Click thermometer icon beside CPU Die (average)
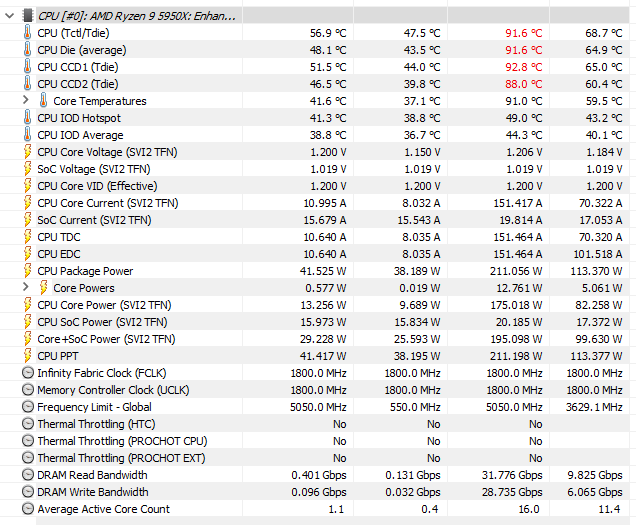The image size is (636, 525). pos(27,49)
